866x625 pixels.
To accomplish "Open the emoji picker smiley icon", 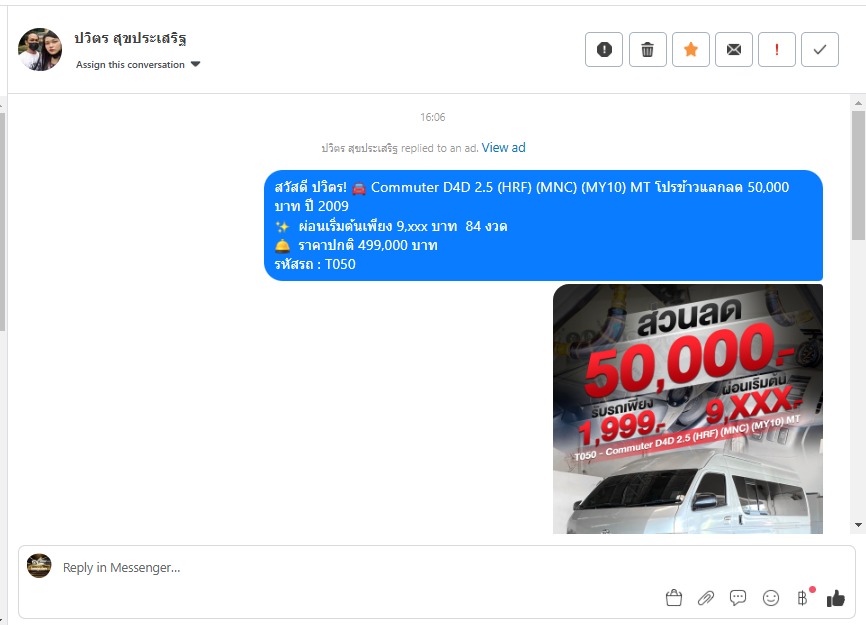I will pos(770,598).
